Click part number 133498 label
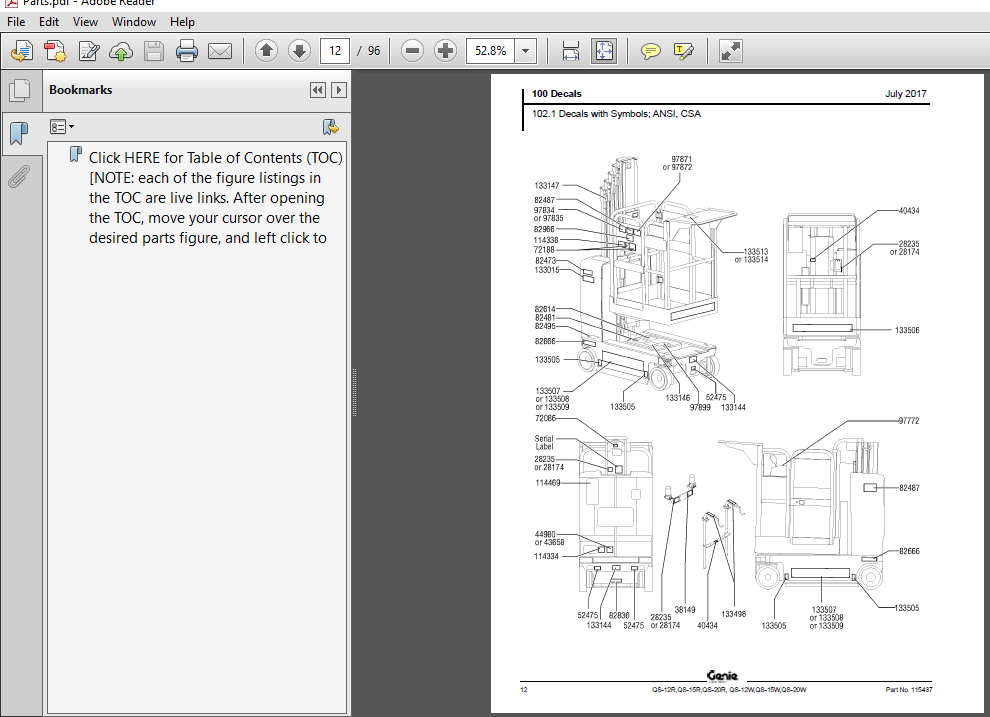990x717 pixels. (x=734, y=613)
